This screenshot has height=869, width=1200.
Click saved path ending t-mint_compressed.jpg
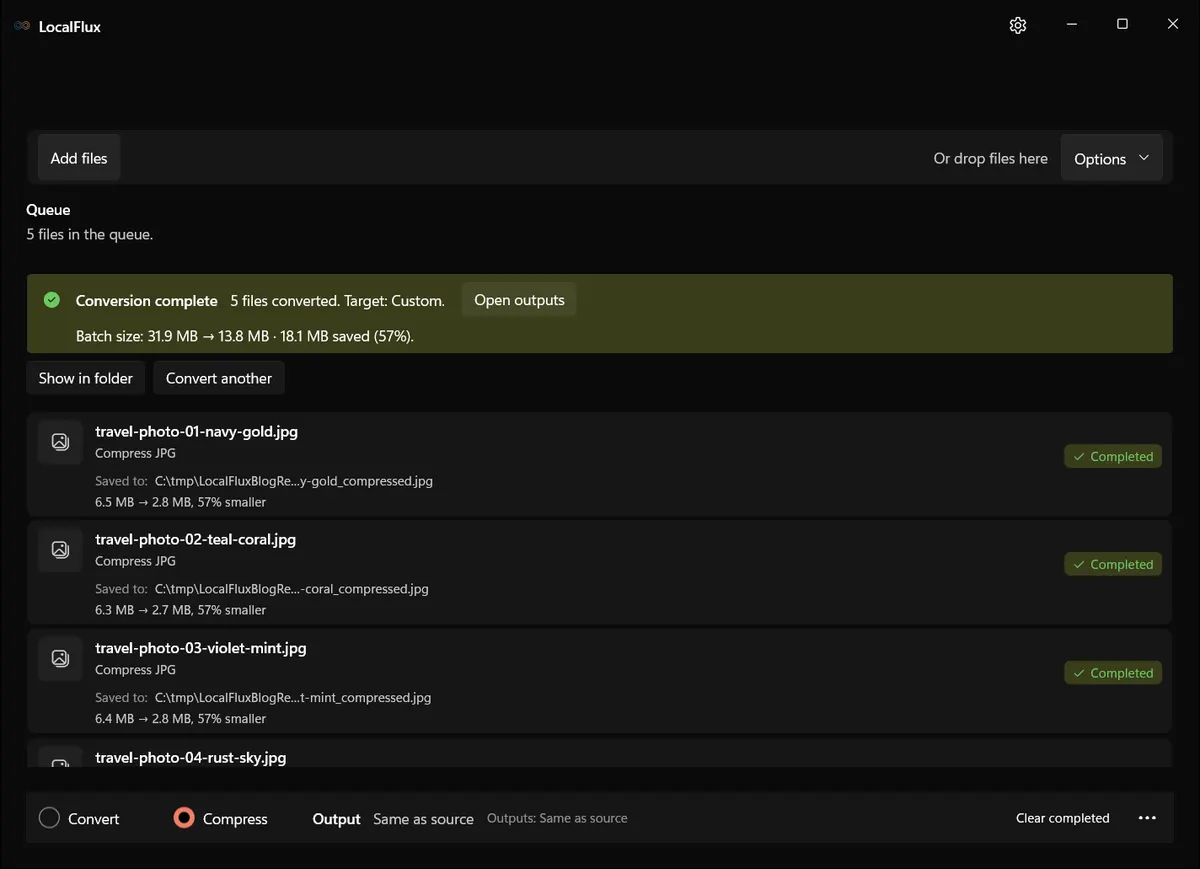293,698
